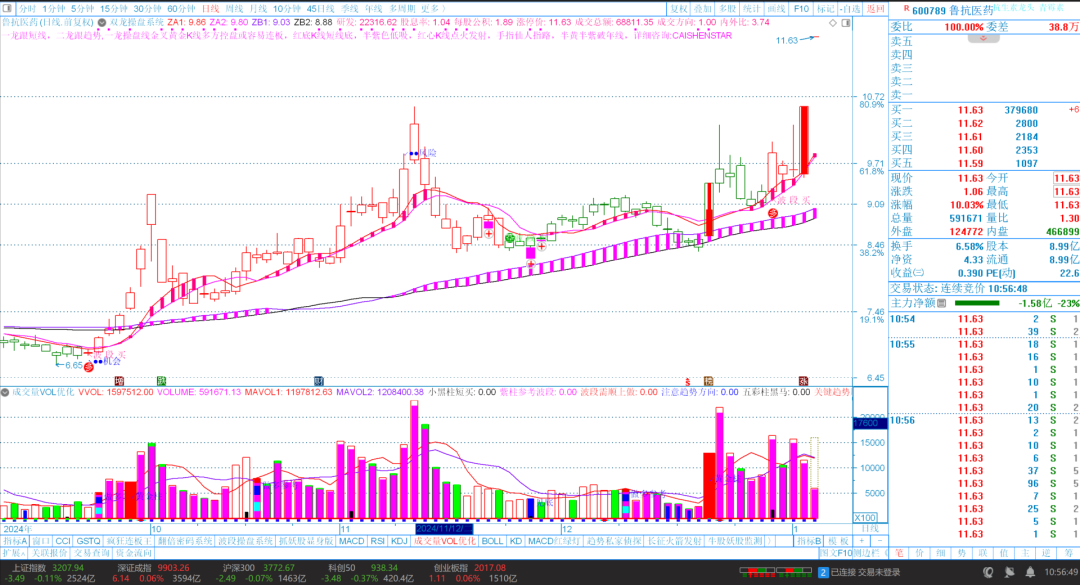Select the CCI indicator tab
This screenshot has height=585, width=1080.
63,541
